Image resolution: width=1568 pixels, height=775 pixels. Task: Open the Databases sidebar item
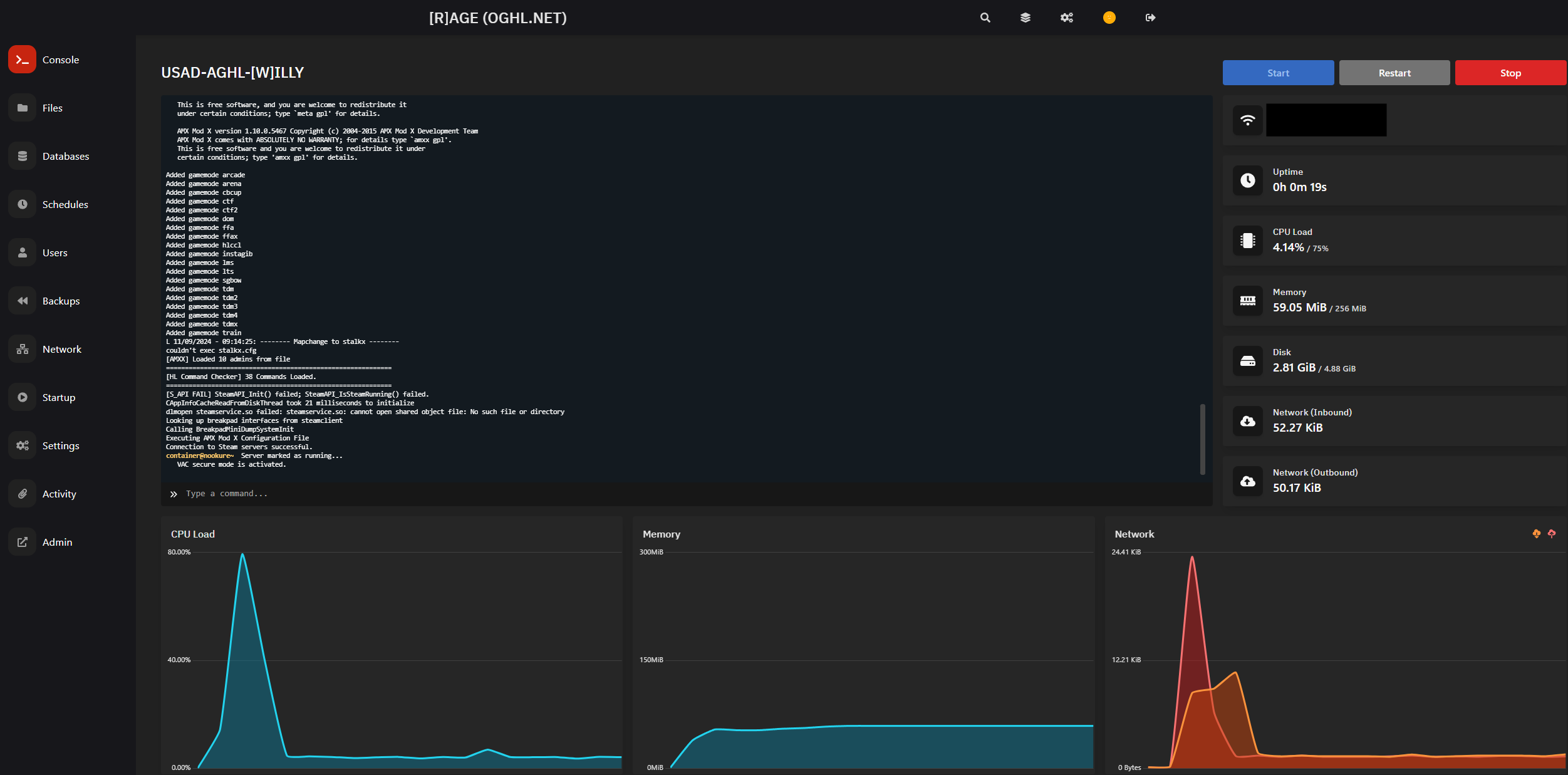pos(65,156)
